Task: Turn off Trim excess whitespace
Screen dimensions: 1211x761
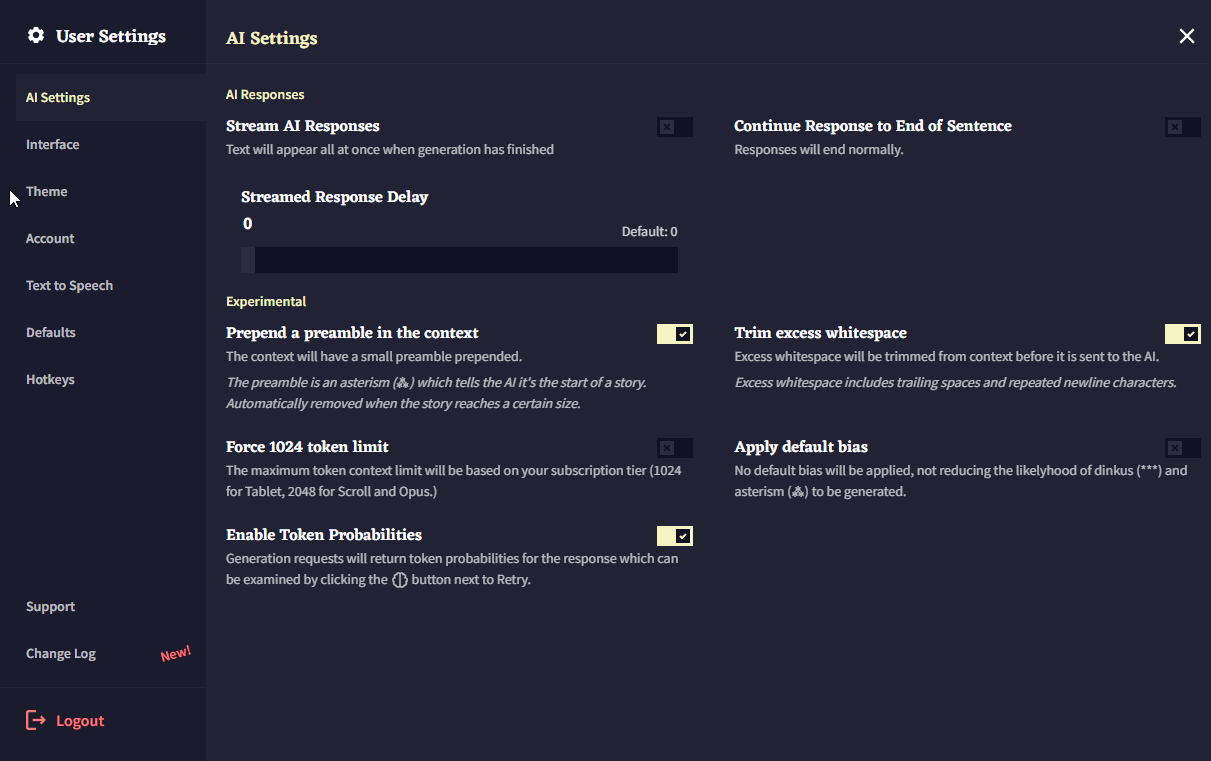Action: click(1182, 334)
